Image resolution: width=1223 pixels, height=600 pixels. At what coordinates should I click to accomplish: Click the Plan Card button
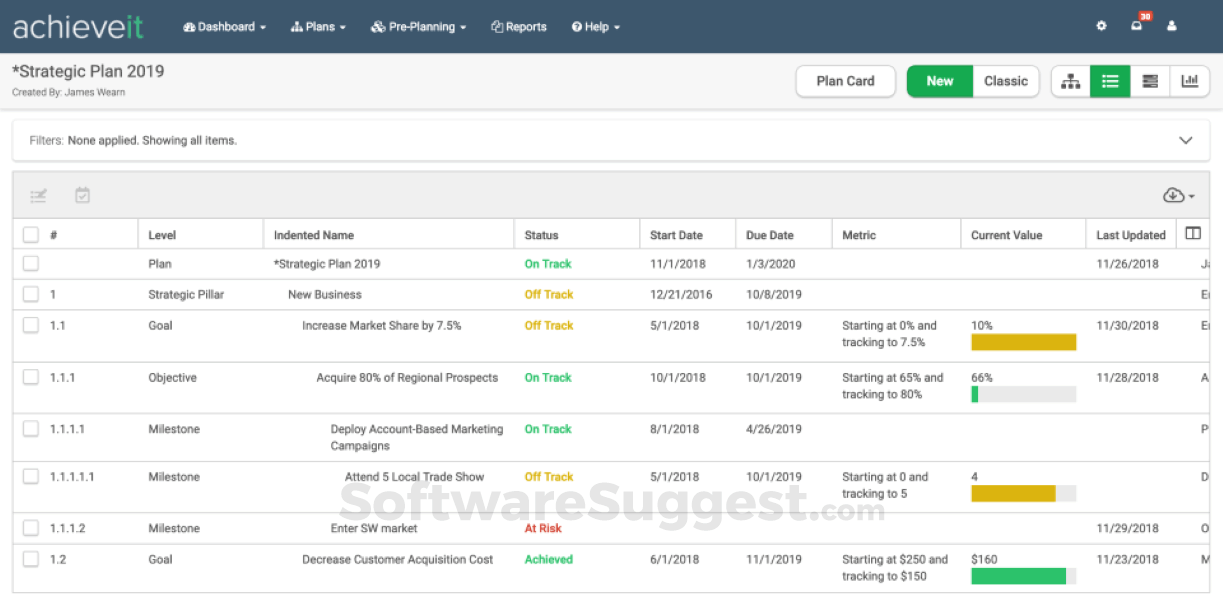point(845,82)
